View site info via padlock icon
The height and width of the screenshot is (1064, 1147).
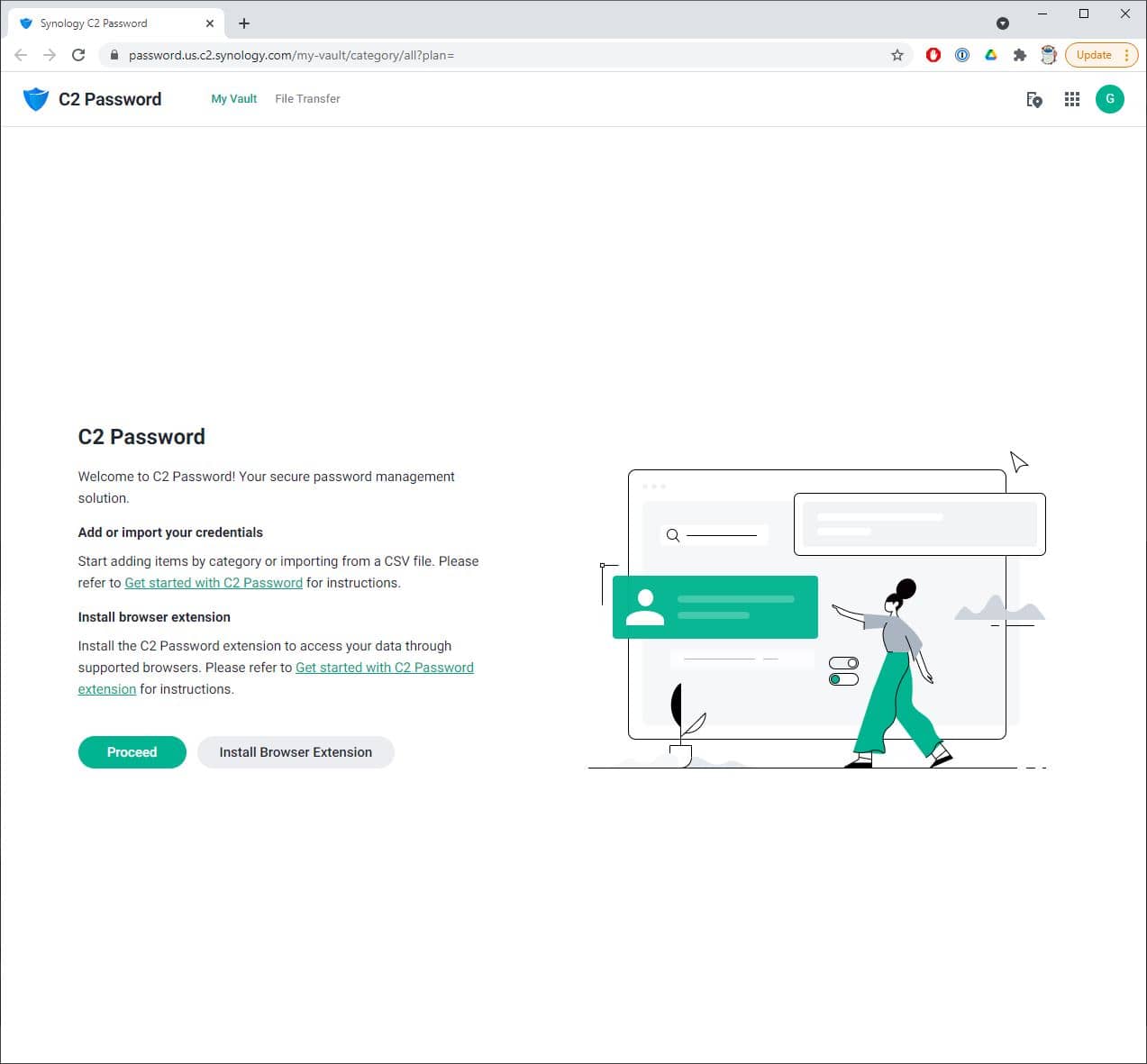point(114,55)
